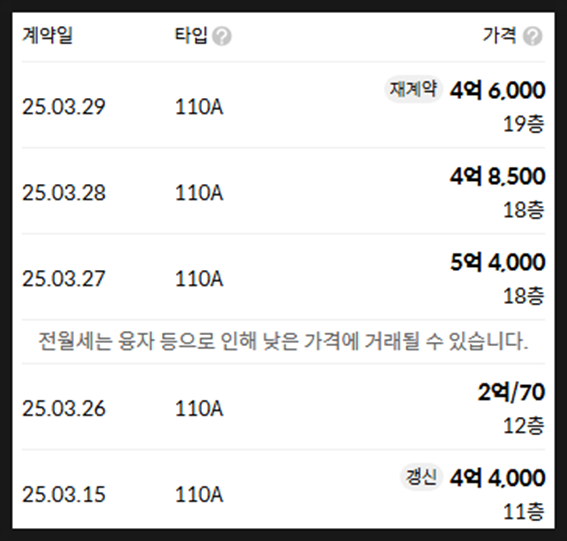Screen dimensions: 567x541
Task: Click the 타입 column header label
Action: tap(191, 35)
